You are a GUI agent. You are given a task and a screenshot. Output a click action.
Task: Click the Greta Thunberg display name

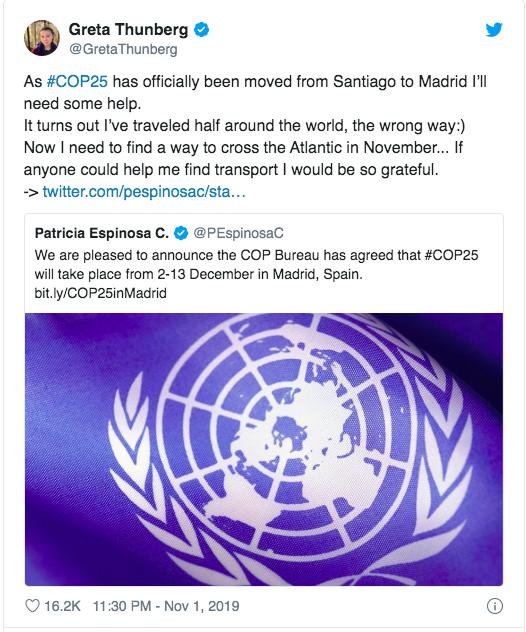[x=128, y=30]
